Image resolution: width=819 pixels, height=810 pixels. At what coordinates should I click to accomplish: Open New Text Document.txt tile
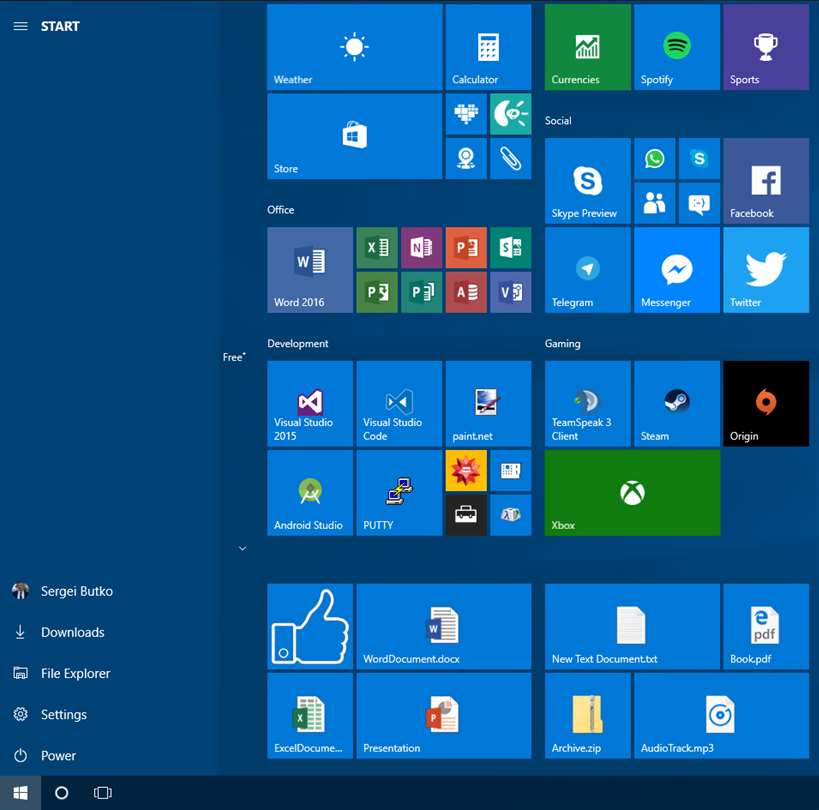(633, 627)
